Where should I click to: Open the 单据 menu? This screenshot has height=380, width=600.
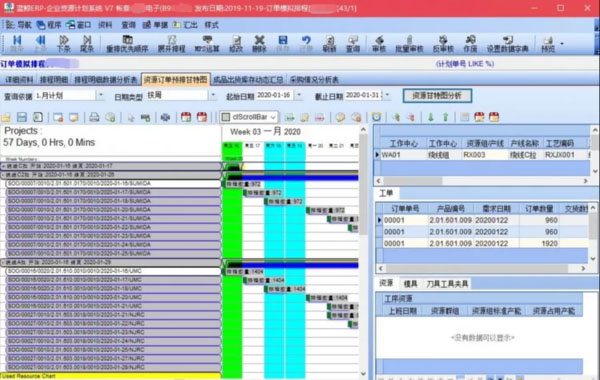(x=155, y=25)
